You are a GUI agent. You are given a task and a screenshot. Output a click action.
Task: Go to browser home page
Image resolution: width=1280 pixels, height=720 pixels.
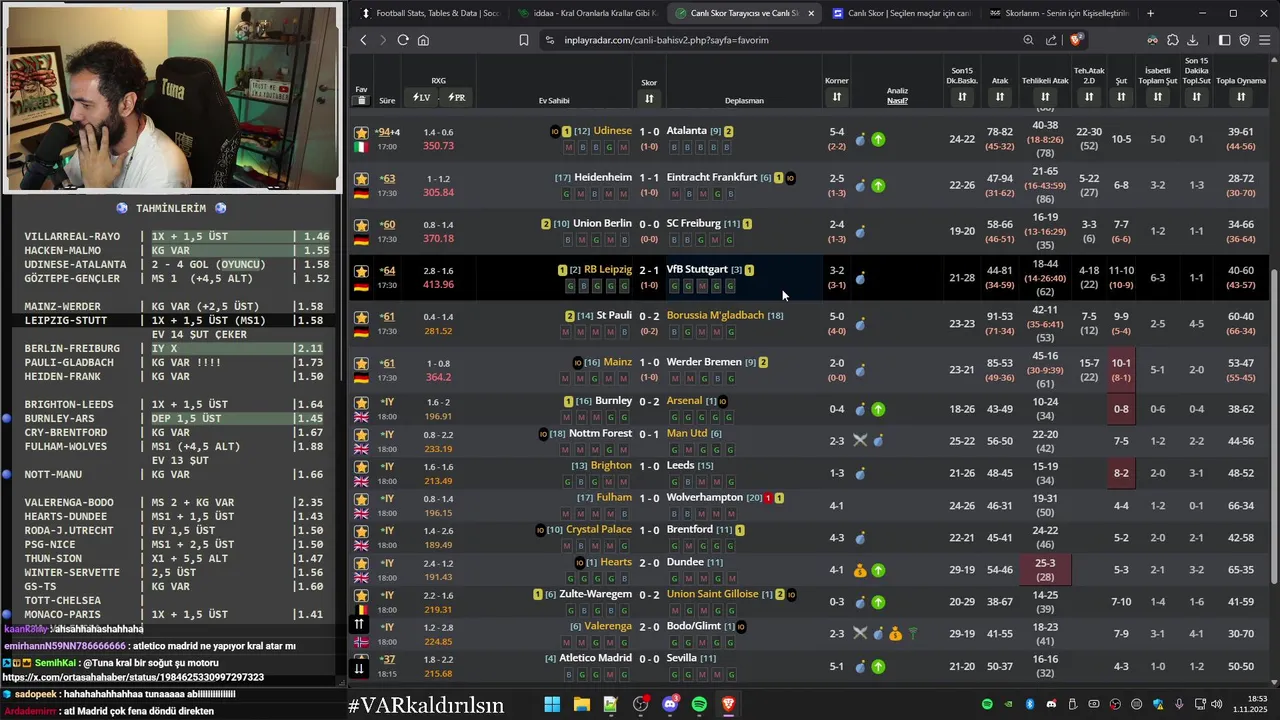pyautogui.click(x=423, y=40)
